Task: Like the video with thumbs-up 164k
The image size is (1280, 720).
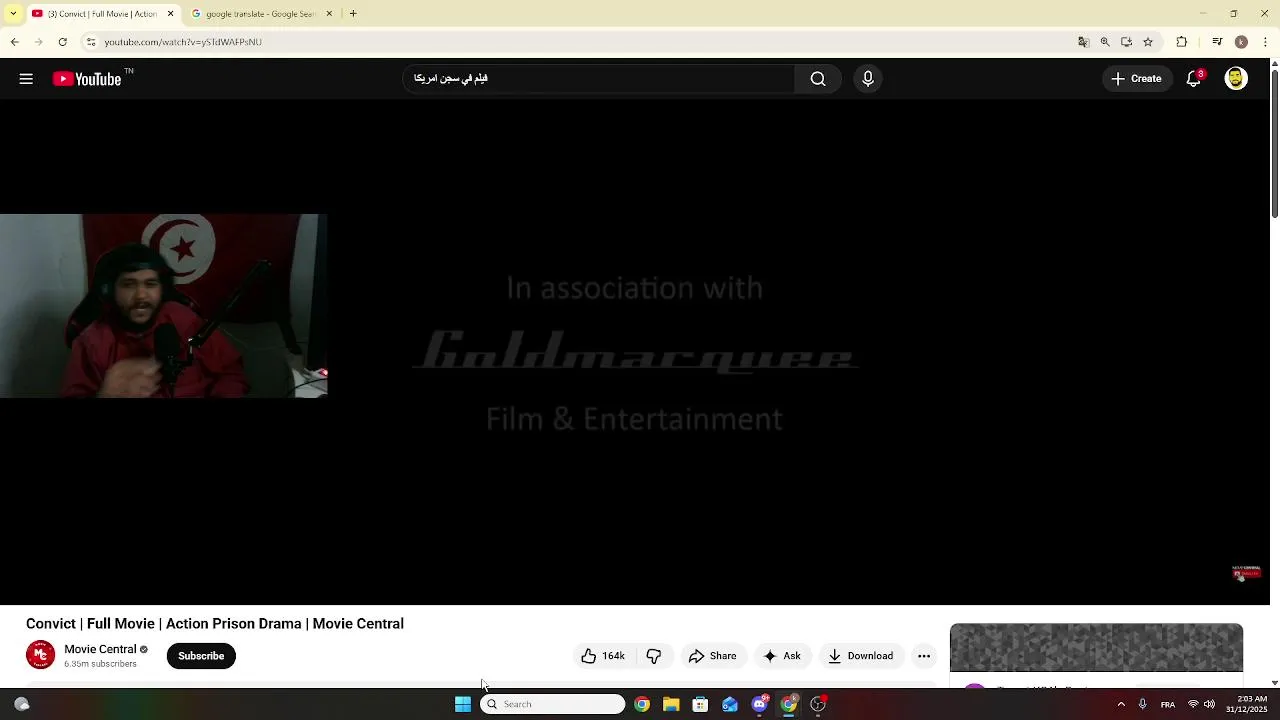Action: pyautogui.click(x=603, y=656)
